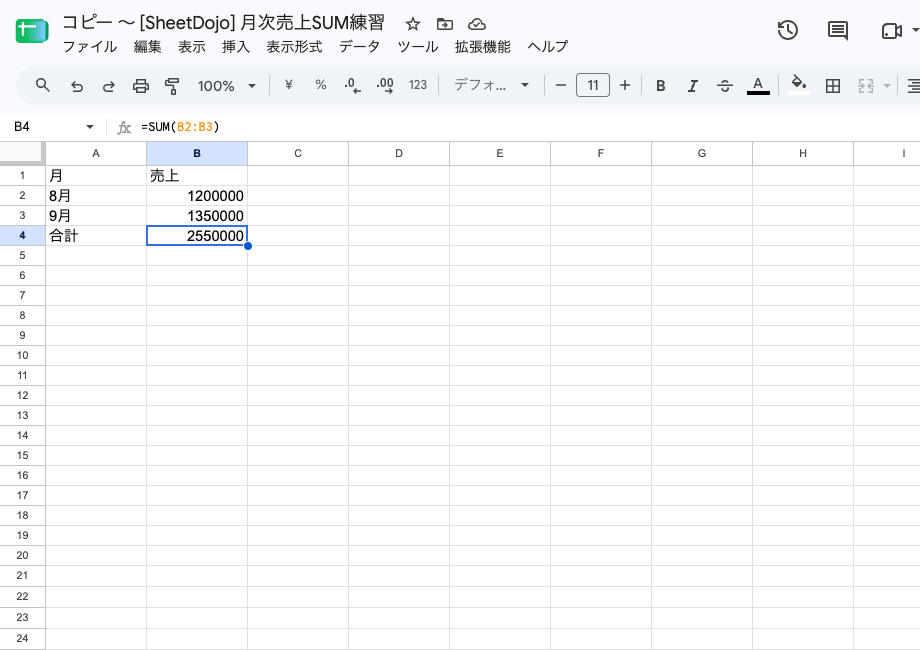Screen dimensions: 920x650
Task: Increase font size with plus button
Action: [625, 86]
